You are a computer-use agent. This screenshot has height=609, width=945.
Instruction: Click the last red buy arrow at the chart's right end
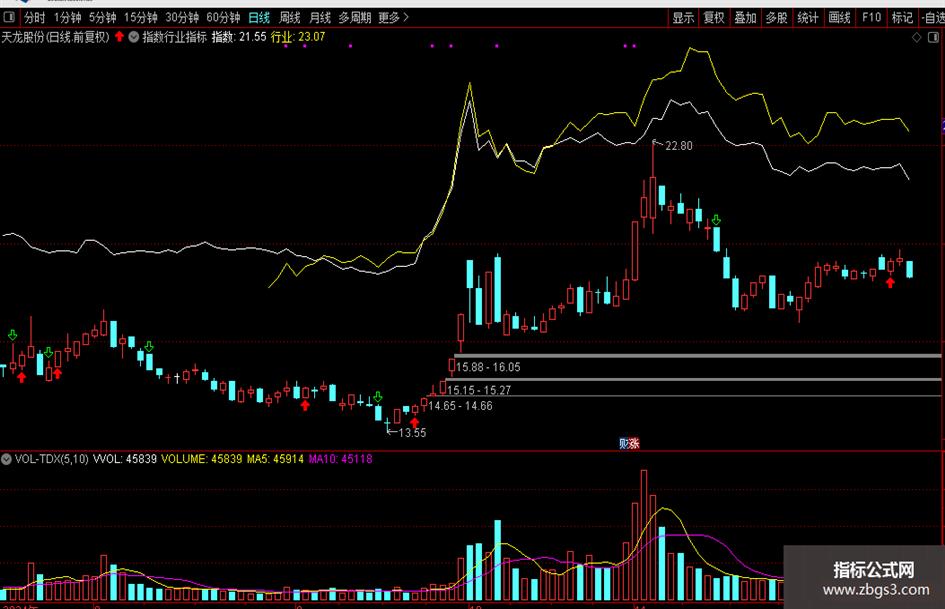890,282
